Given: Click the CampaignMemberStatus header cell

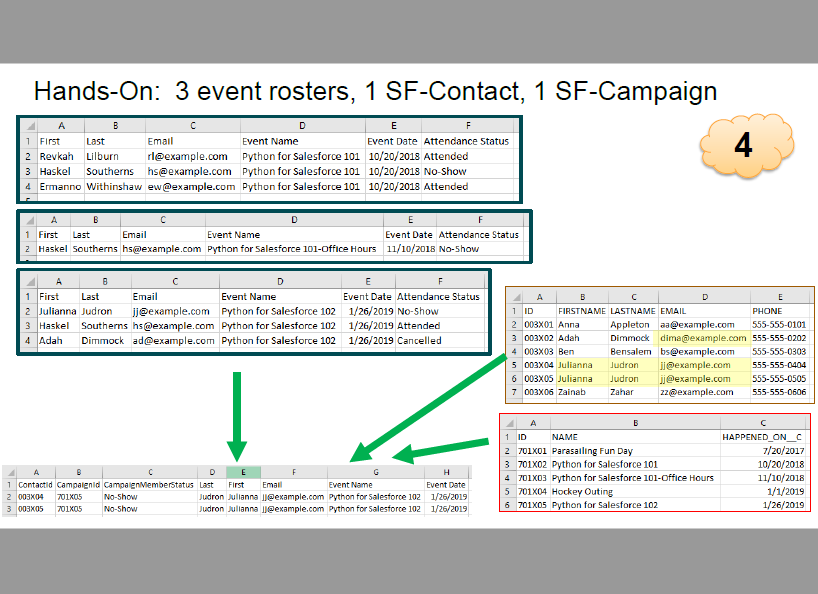Looking at the screenshot, I should click(149, 484).
